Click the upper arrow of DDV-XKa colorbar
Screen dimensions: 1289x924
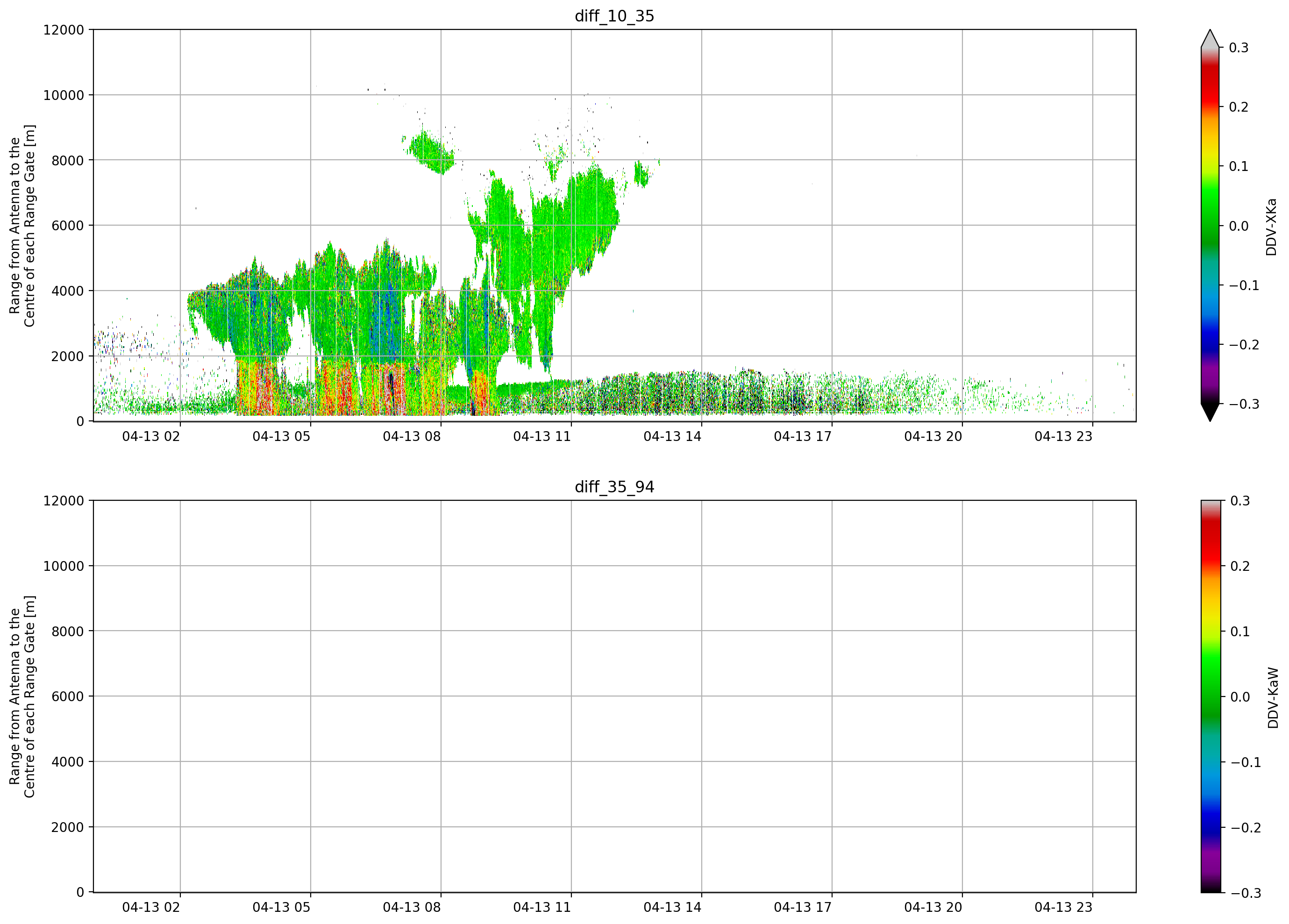[1210, 39]
